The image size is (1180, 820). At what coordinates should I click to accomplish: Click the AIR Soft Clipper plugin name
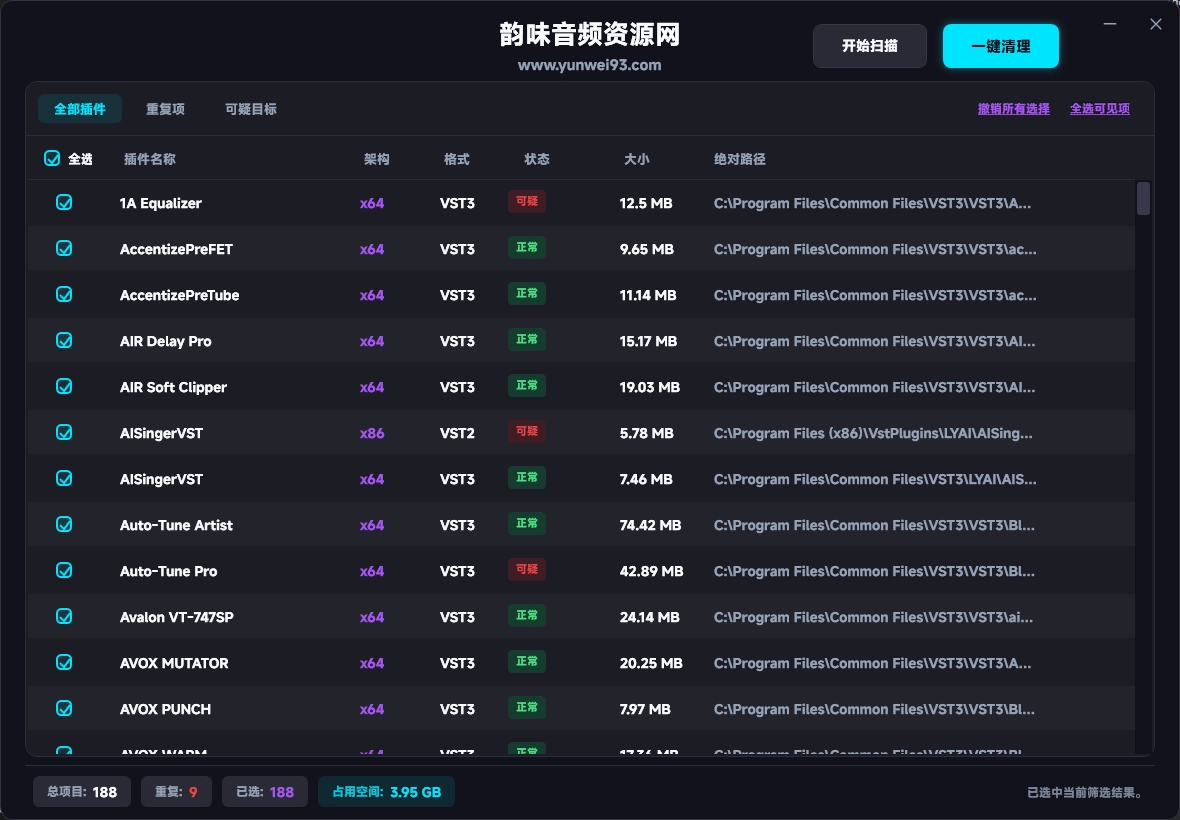(x=173, y=387)
